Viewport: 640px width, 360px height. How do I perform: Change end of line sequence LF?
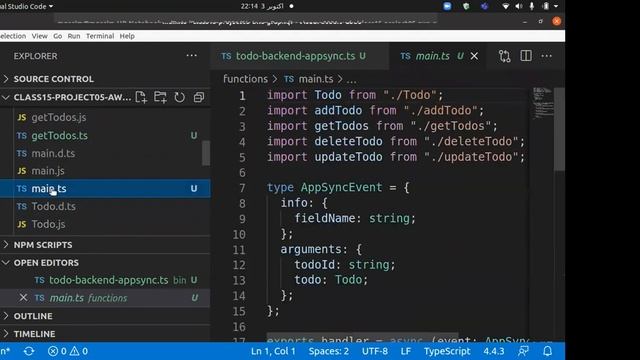[406, 351]
